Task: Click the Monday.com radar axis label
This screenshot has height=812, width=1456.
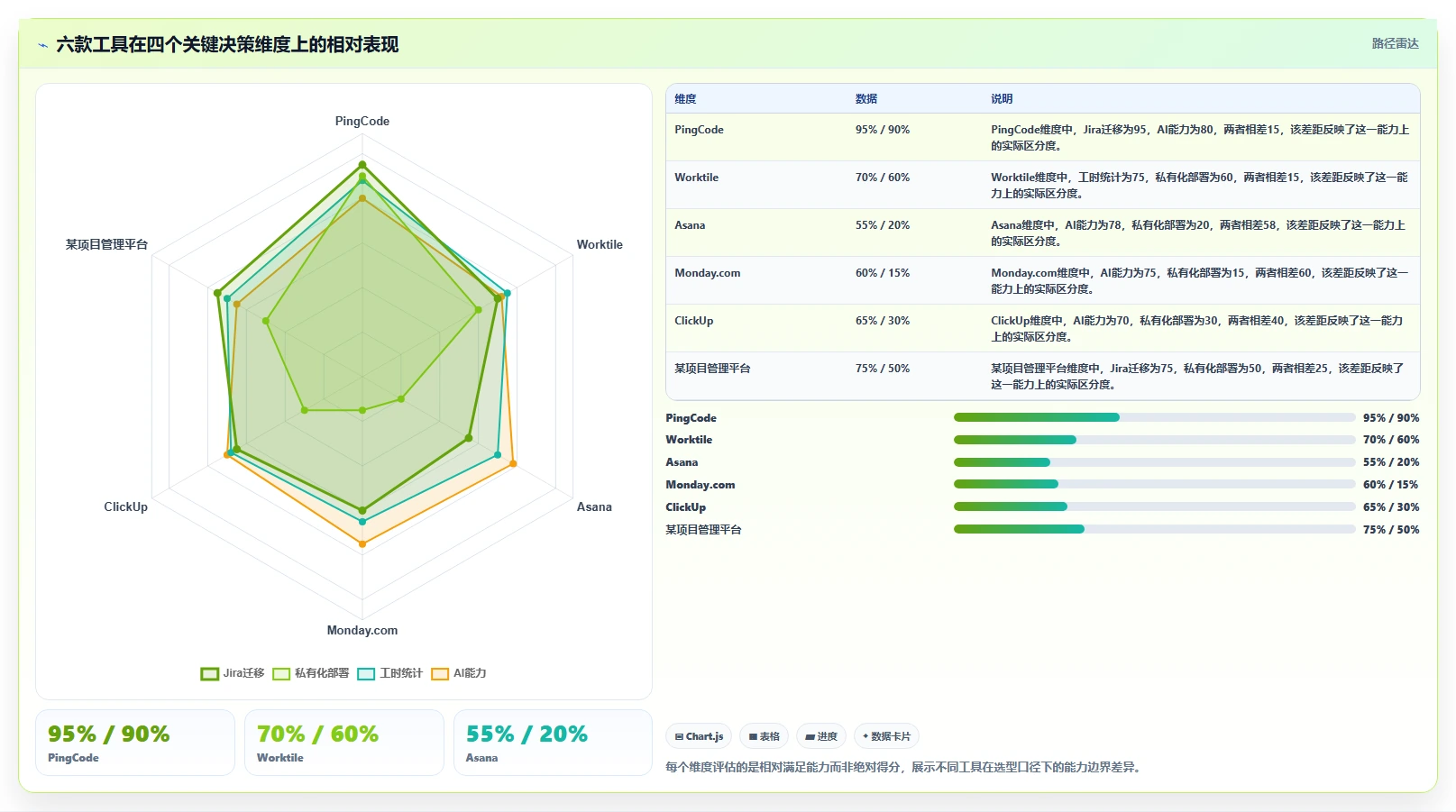Action: (x=362, y=631)
